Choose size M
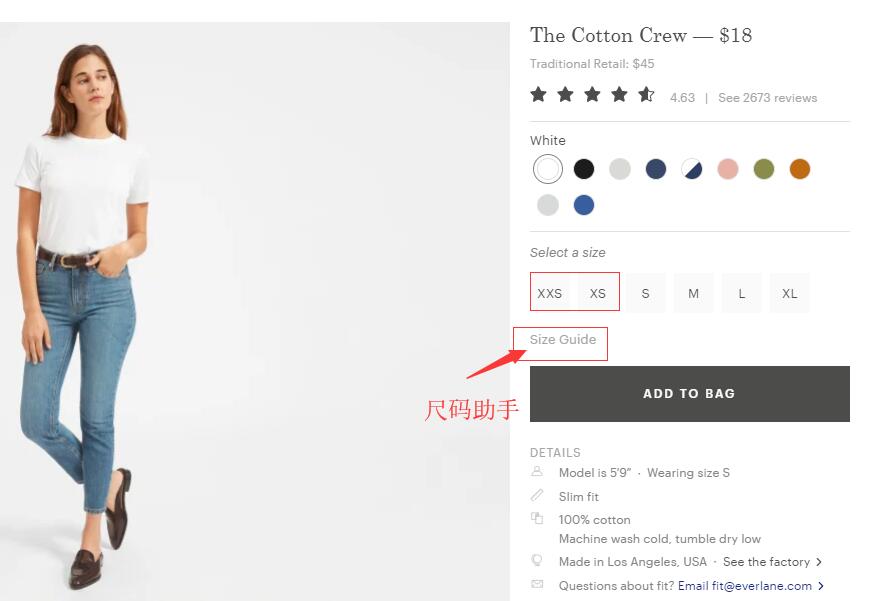Viewport: 892px width, 601px height. coord(693,293)
